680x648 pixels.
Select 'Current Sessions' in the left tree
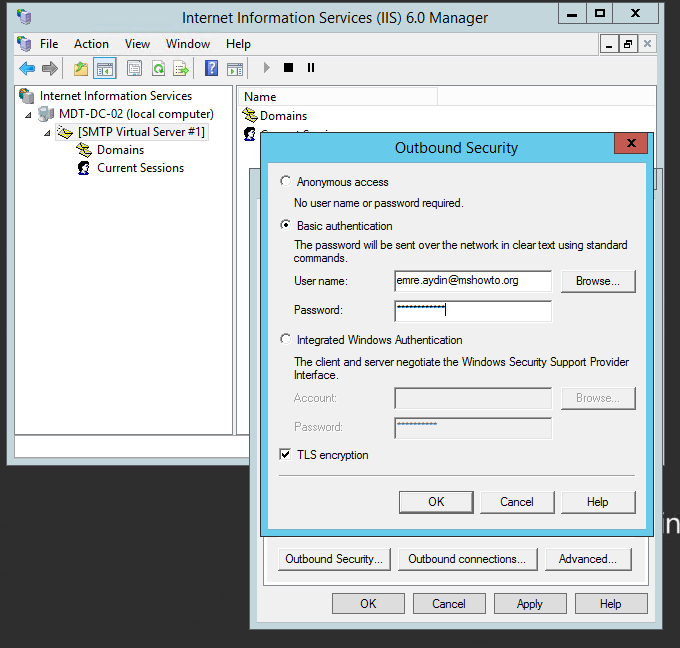140,168
